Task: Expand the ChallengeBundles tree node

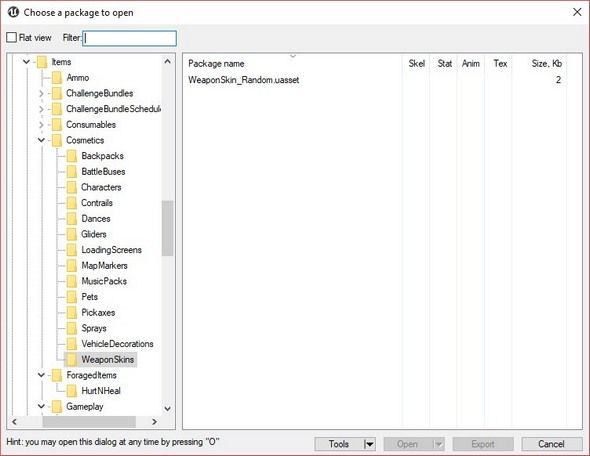Action: pyautogui.click(x=41, y=93)
